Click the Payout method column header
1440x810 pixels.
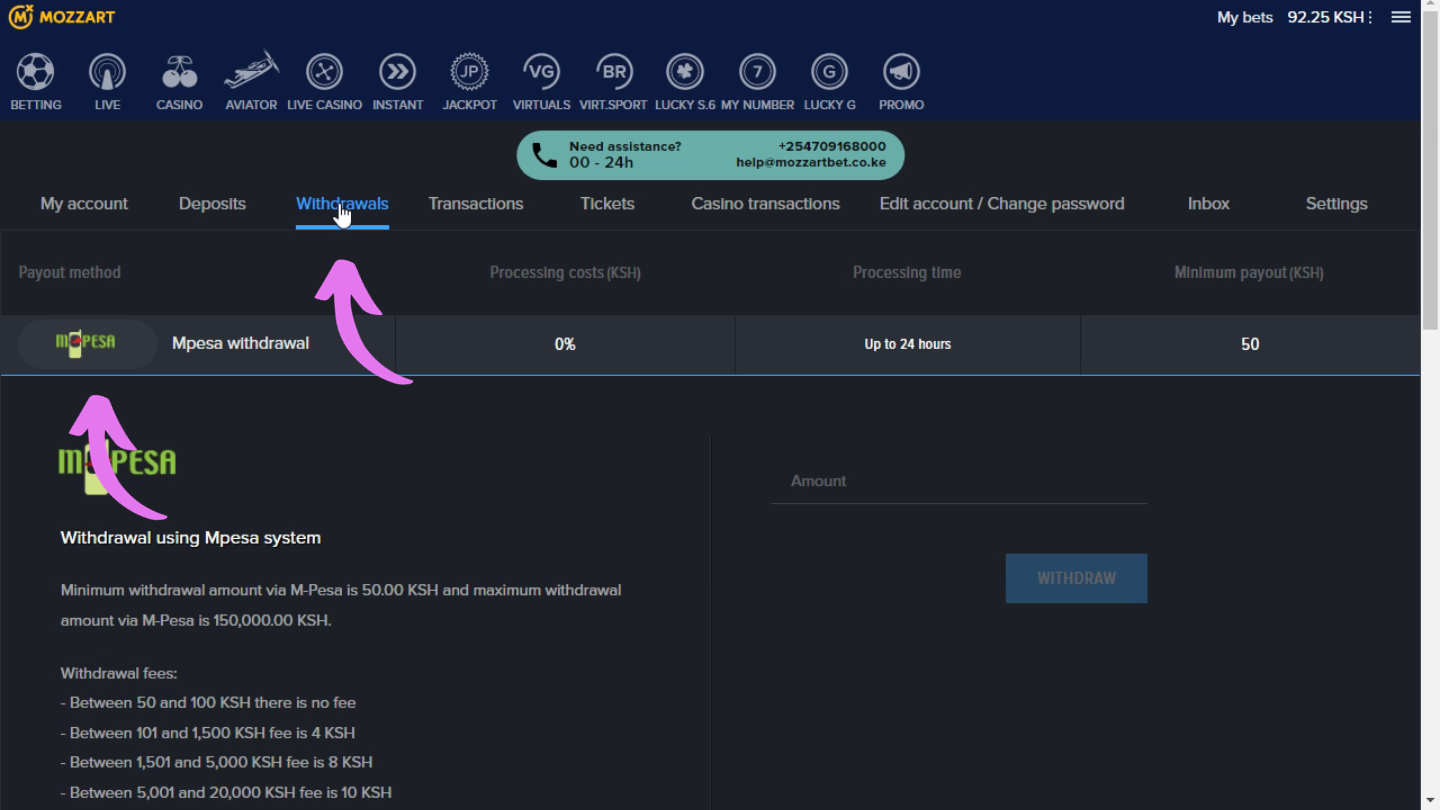pos(70,272)
